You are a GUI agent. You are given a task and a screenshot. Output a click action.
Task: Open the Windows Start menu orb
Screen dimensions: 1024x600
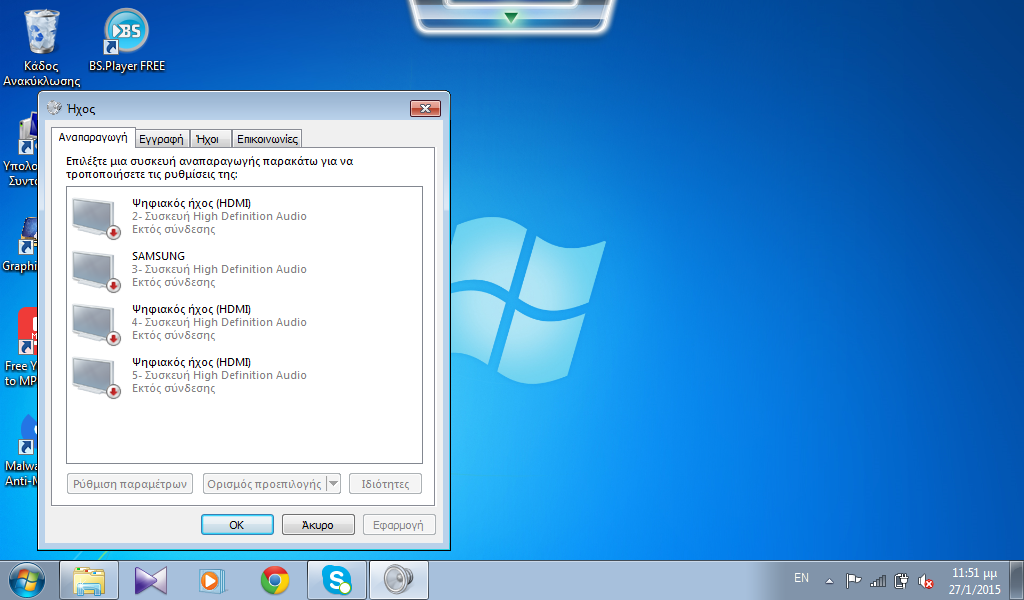(27, 580)
